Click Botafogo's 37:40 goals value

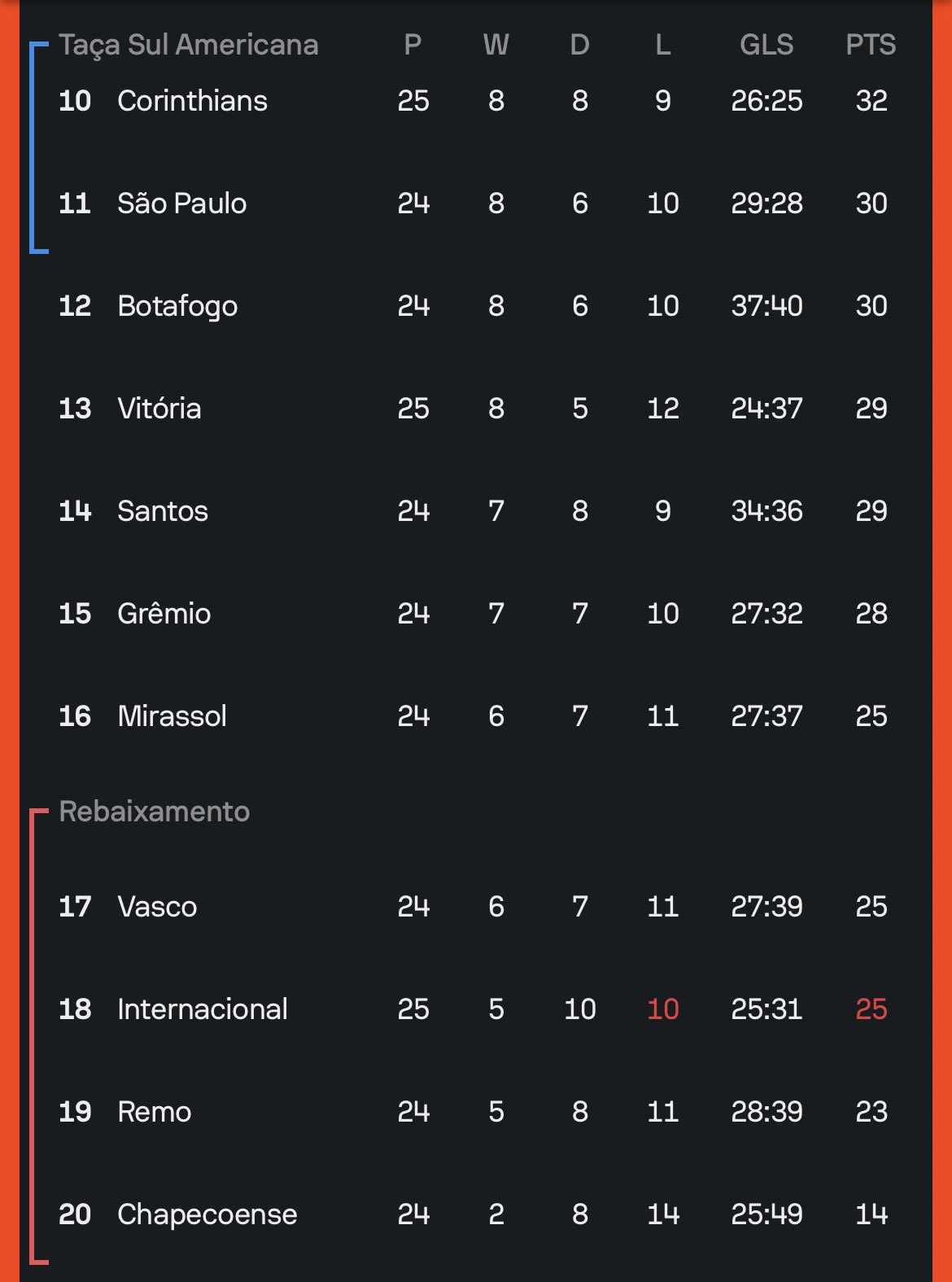tap(766, 306)
